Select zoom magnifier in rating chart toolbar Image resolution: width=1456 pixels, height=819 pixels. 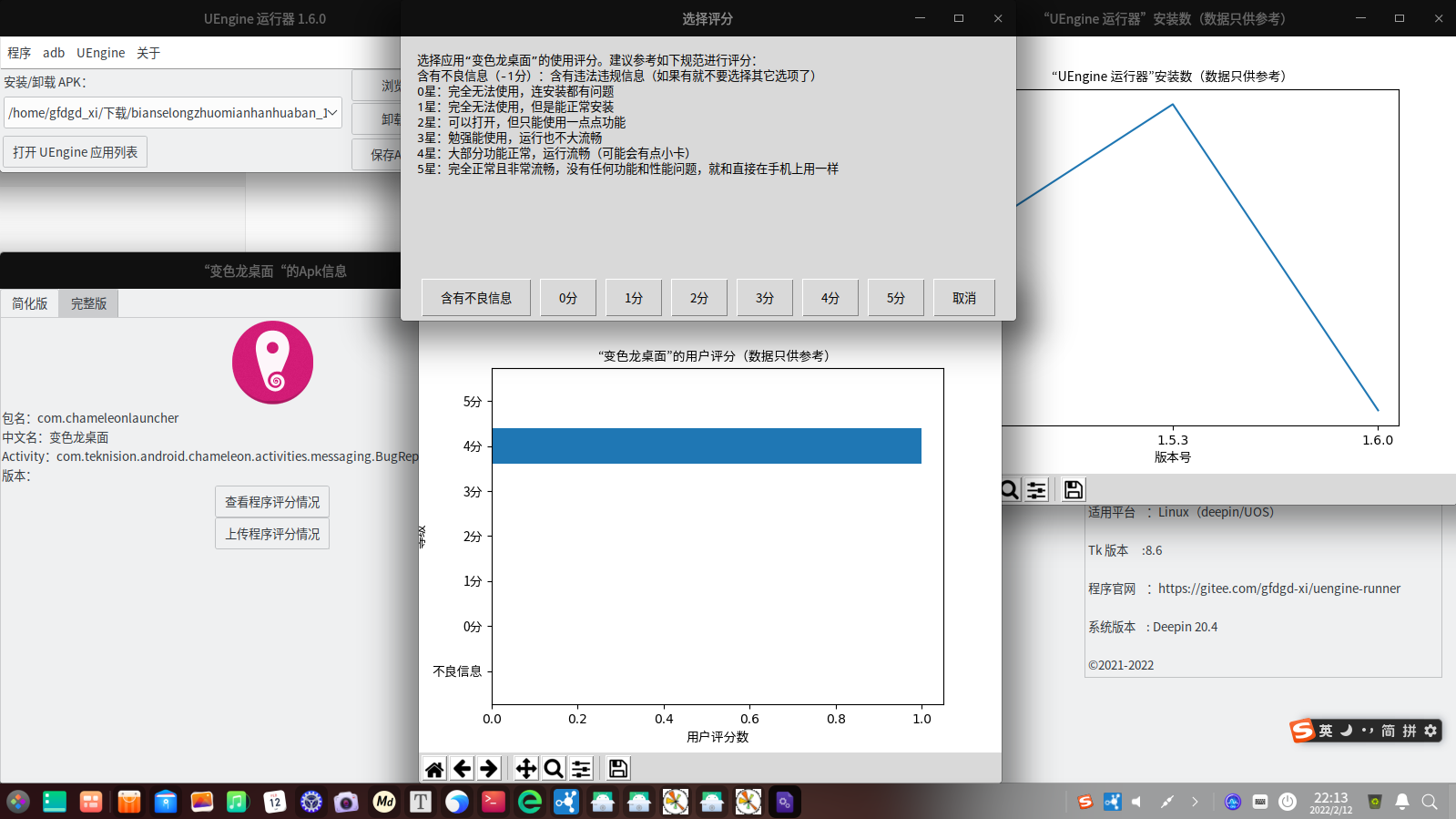pyautogui.click(x=554, y=769)
